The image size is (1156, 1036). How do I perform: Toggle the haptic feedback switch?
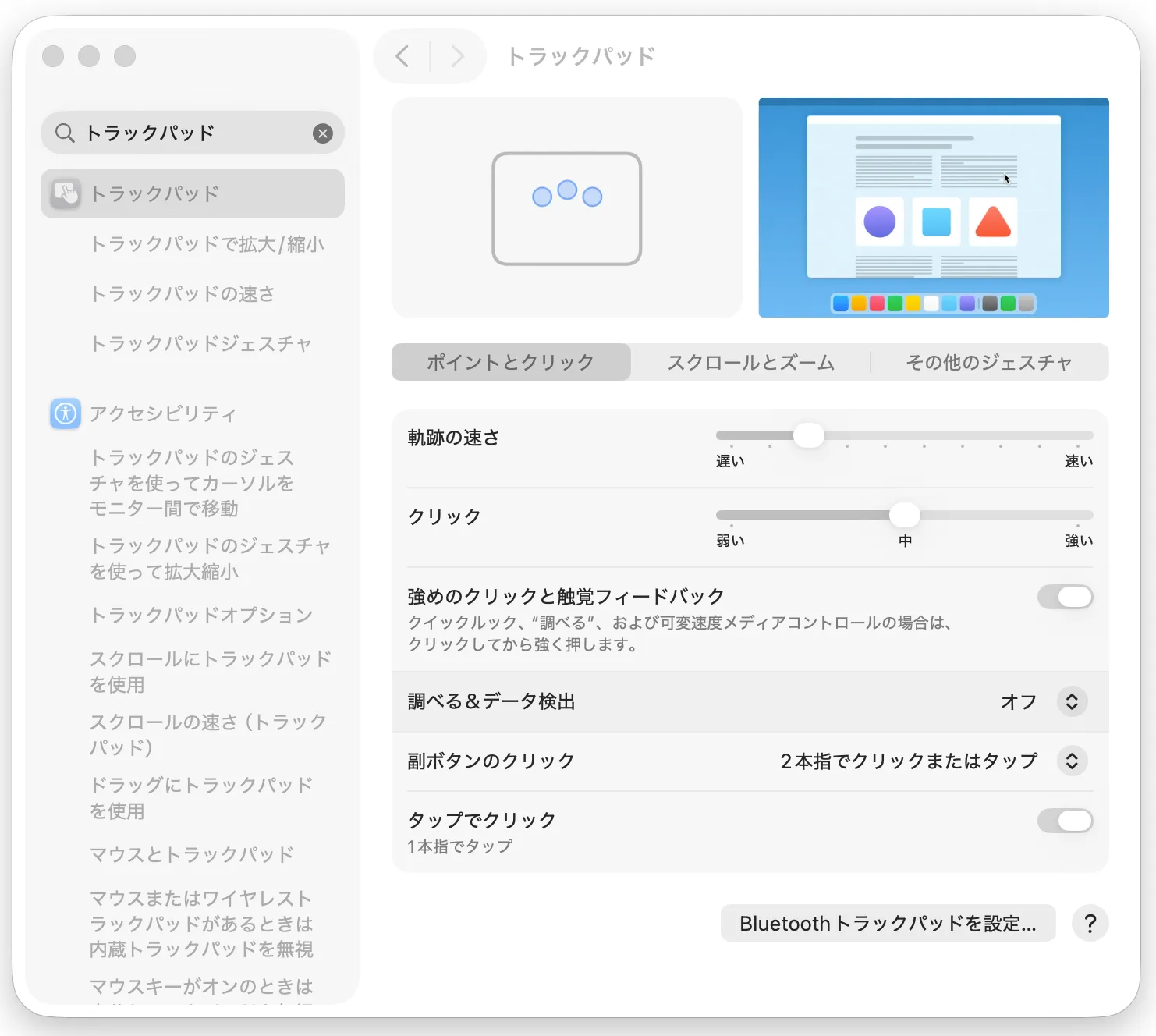click(x=1065, y=597)
